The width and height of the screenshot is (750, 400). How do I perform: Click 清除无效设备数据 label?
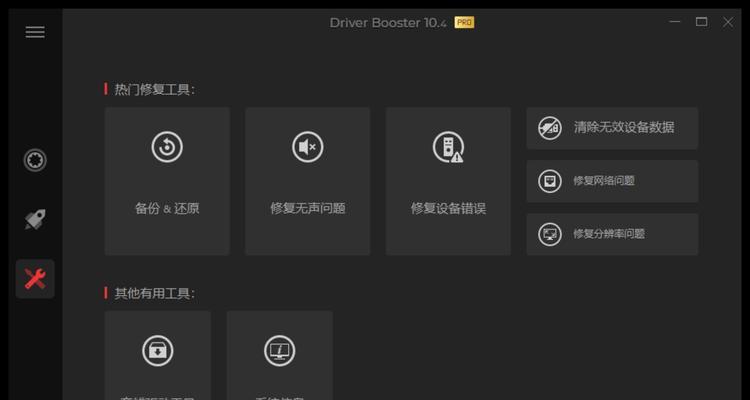click(x=624, y=127)
